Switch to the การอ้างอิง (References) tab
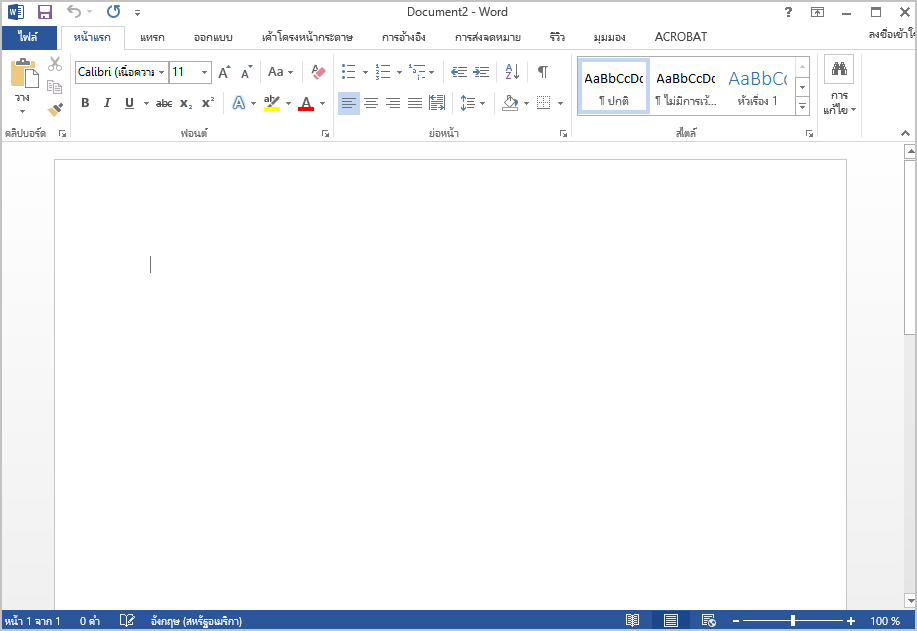The height and width of the screenshot is (631, 917). (404, 37)
